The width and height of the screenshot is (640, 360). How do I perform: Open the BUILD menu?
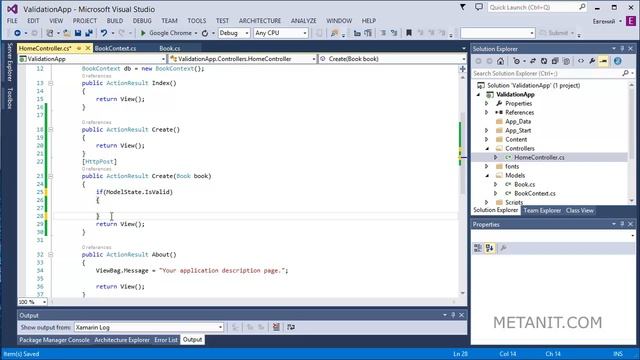(115, 20)
